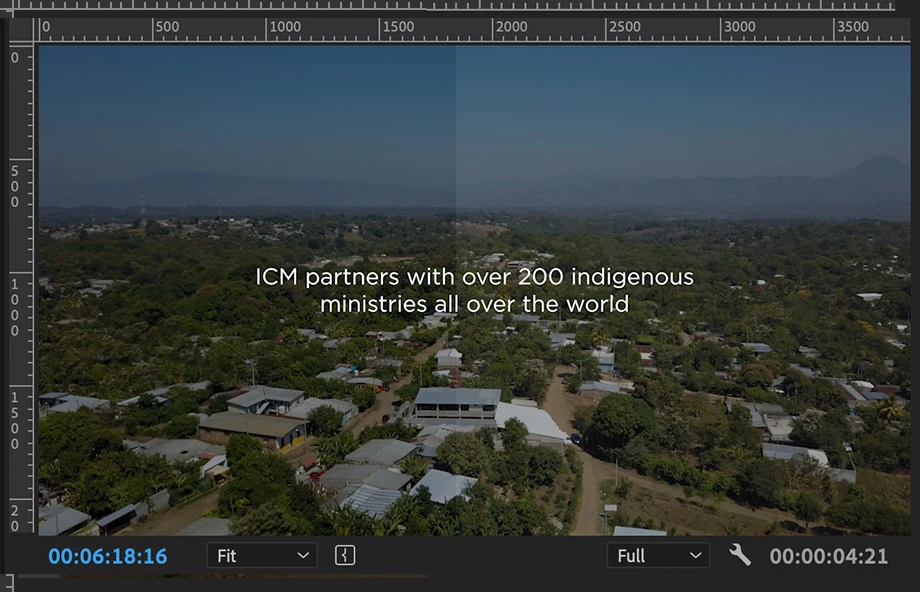Open the wrench settings menu
The height and width of the screenshot is (592, 920).
click(x=739, y=555)
